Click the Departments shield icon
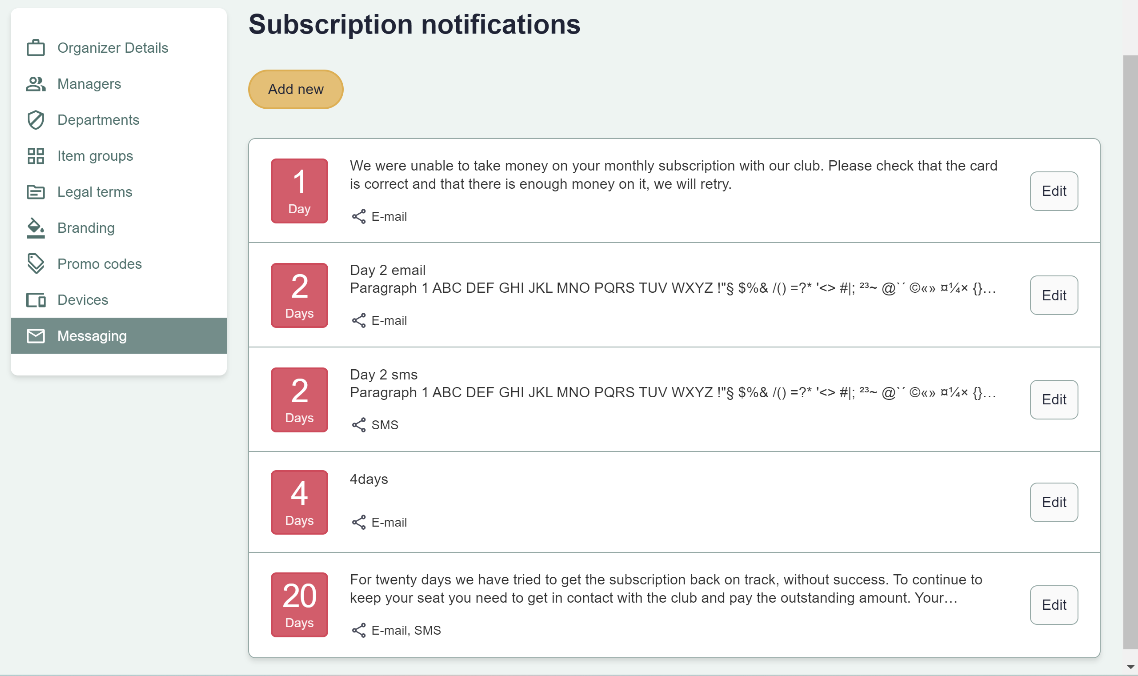Image resolution: width=1138 pixels, height=676 pixels. (36, 120)
